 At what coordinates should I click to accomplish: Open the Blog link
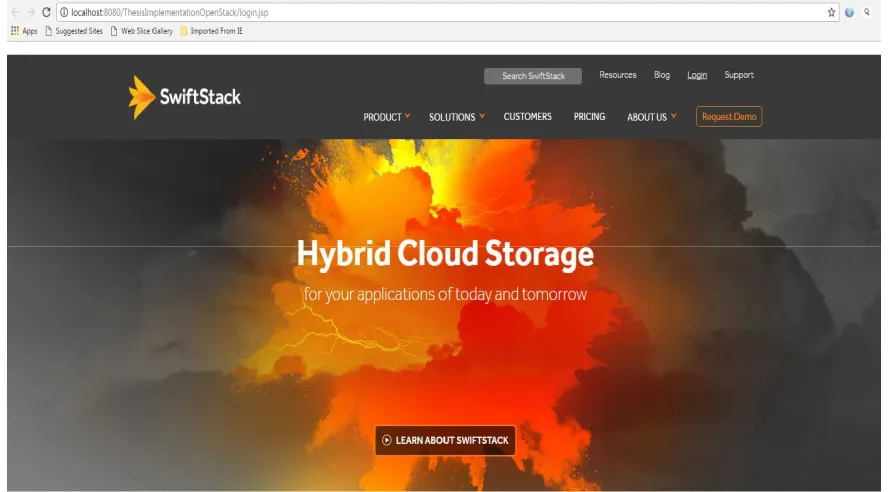pyautogui.click(x=662, y=75)
